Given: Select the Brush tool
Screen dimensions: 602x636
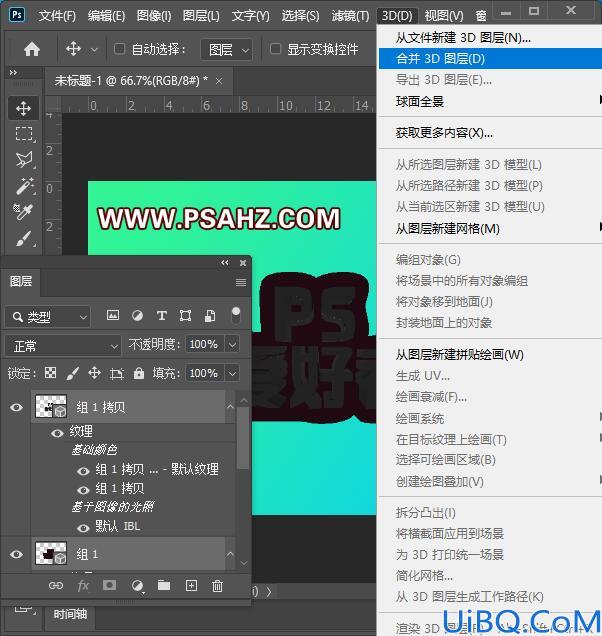Looking at the screenshot, I should pos(24,238).
